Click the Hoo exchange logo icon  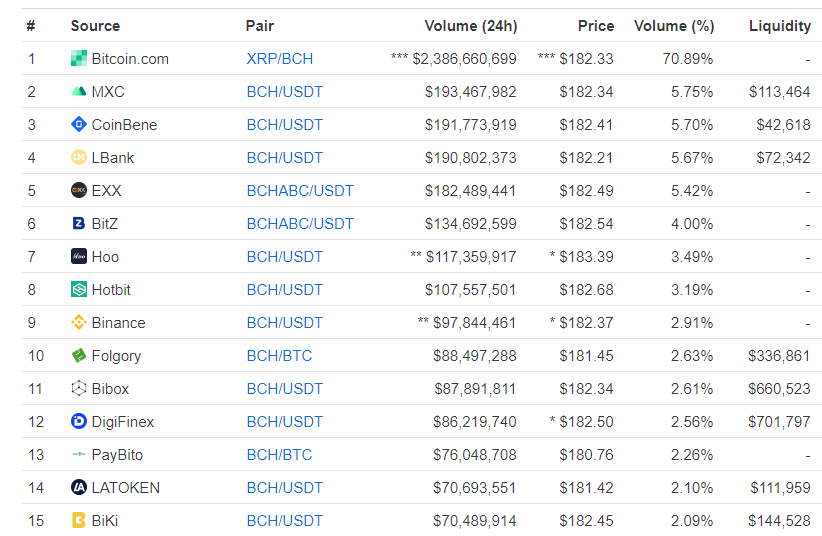pyautogui.click(x=79, y=256)
